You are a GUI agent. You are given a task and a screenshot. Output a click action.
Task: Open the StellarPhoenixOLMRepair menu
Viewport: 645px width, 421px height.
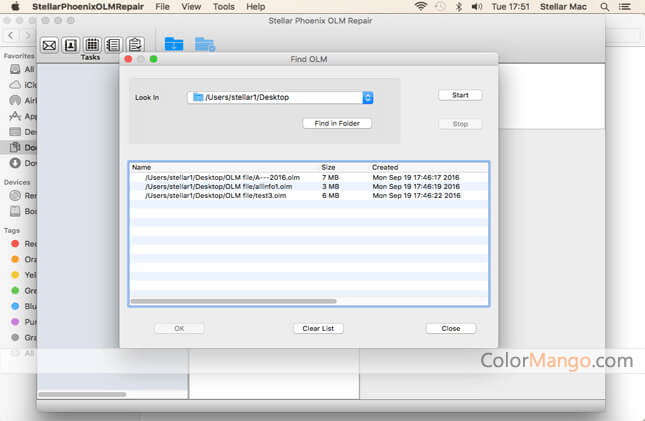[88, 7]
